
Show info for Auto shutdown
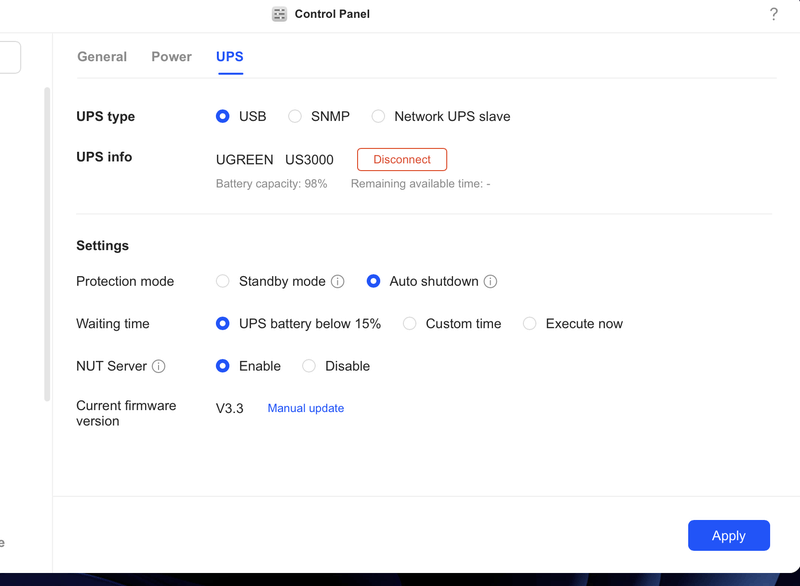[x=490, y=282]
